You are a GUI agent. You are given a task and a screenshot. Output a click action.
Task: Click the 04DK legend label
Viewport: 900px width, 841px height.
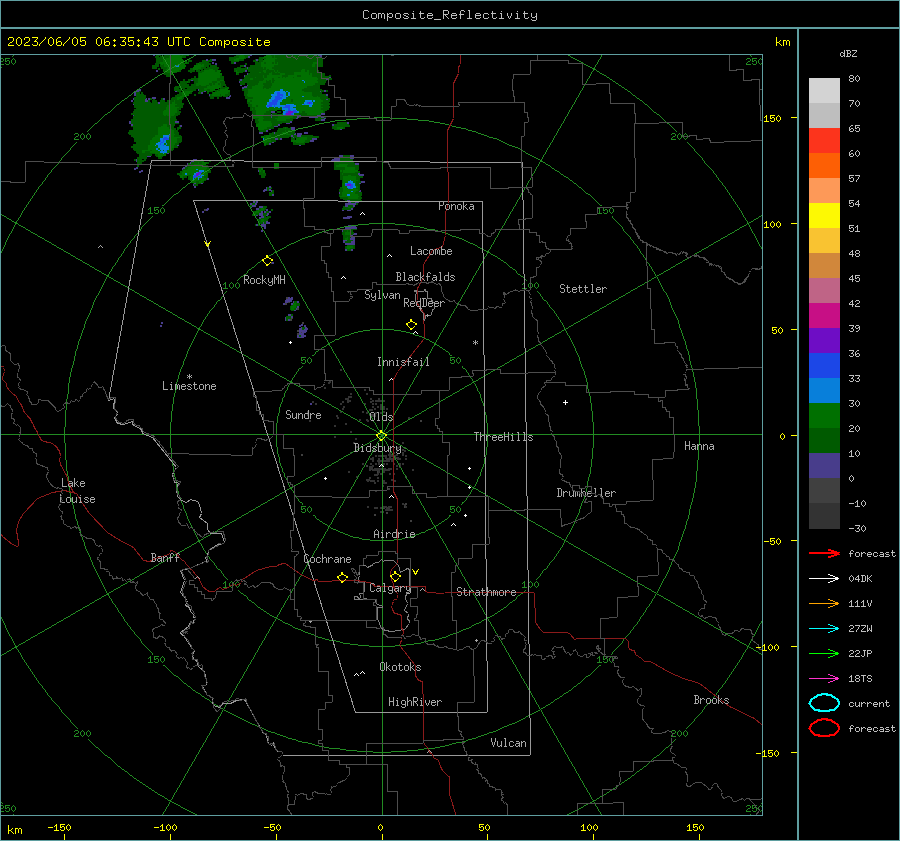click(860, 579)
